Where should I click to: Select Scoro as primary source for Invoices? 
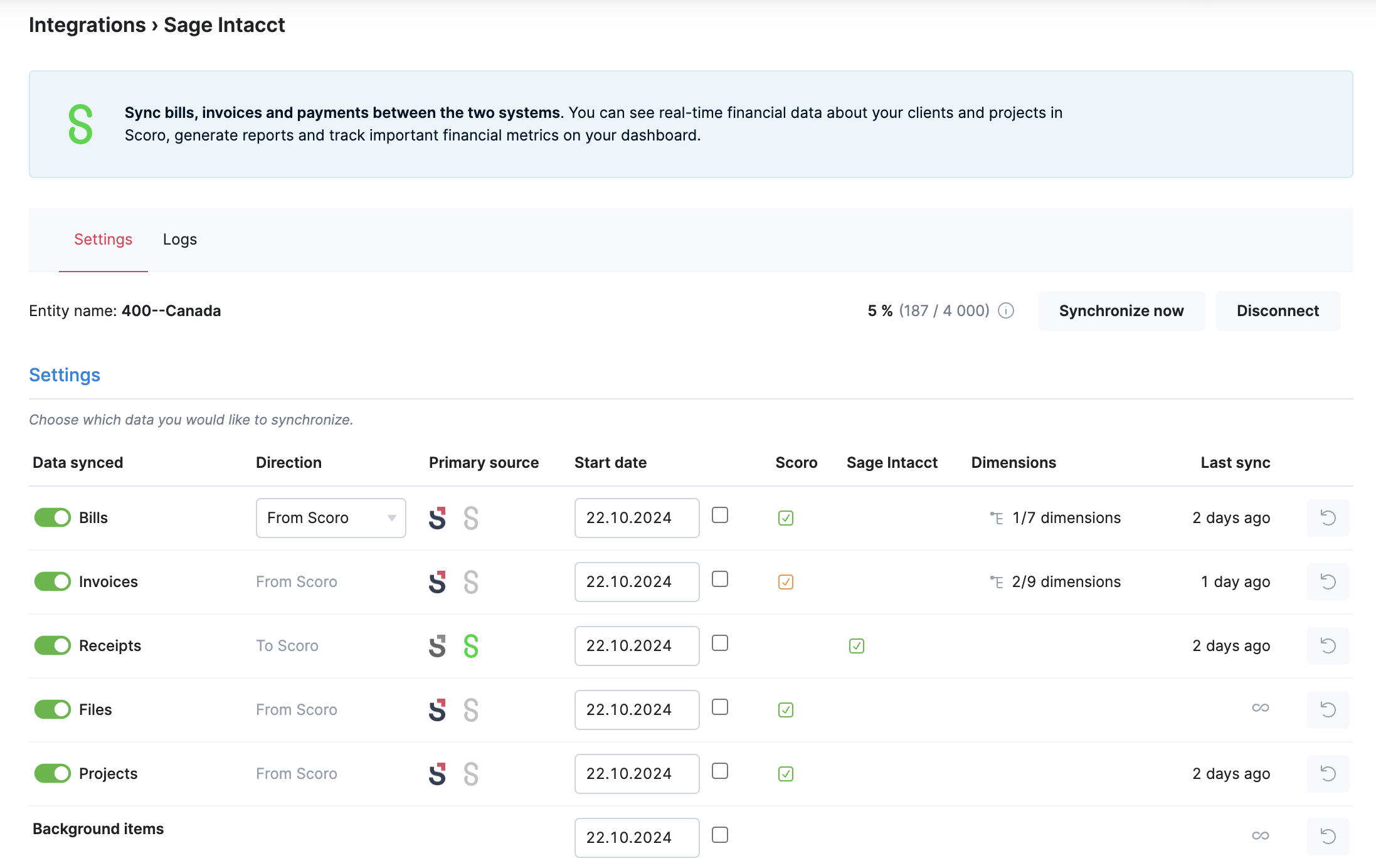(x=437, y=582)
